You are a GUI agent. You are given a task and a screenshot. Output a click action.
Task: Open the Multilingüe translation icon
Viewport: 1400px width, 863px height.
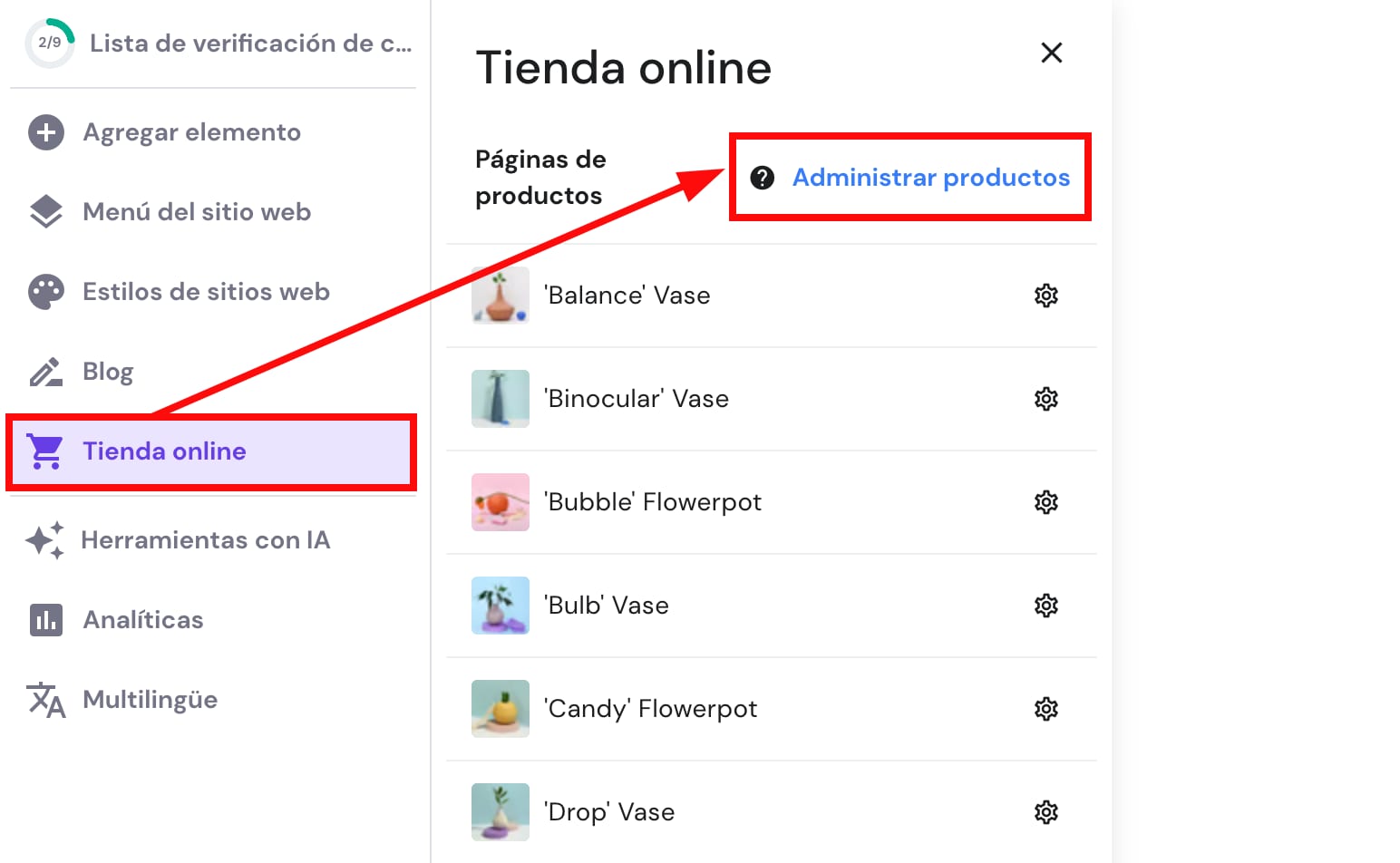45,699
